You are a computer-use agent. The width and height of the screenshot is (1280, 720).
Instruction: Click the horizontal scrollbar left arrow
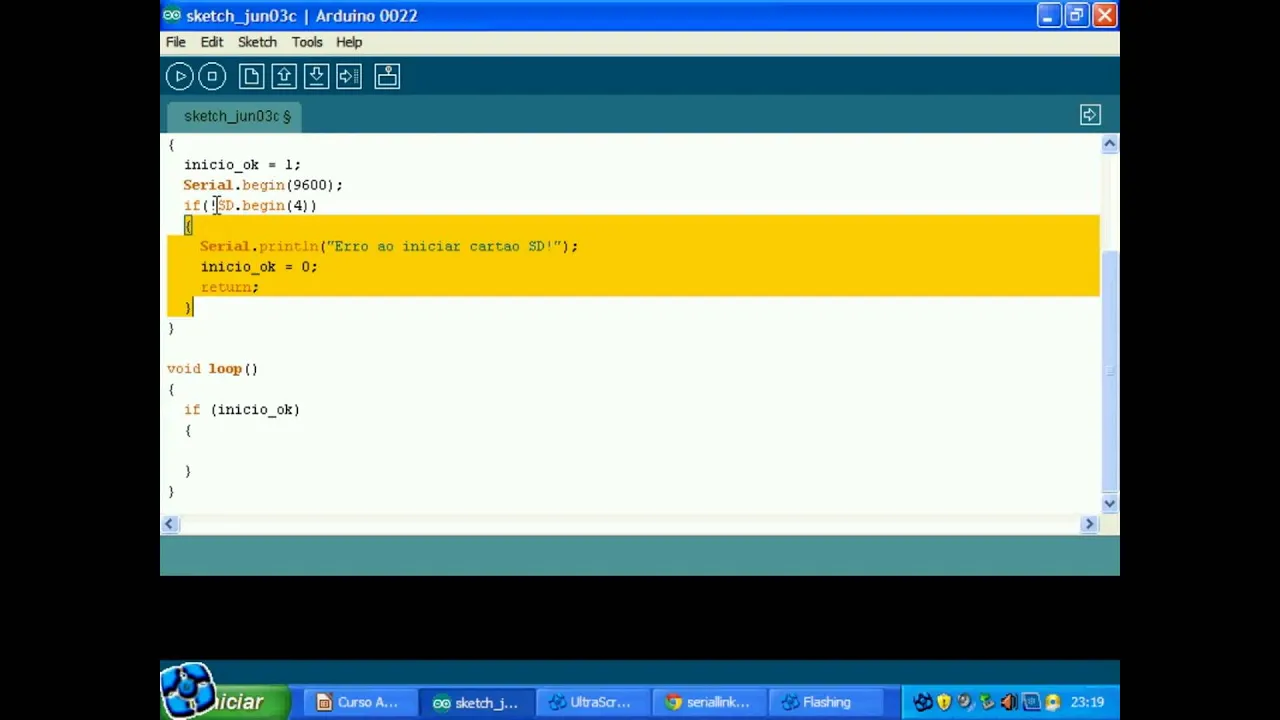tap(170, 524)
